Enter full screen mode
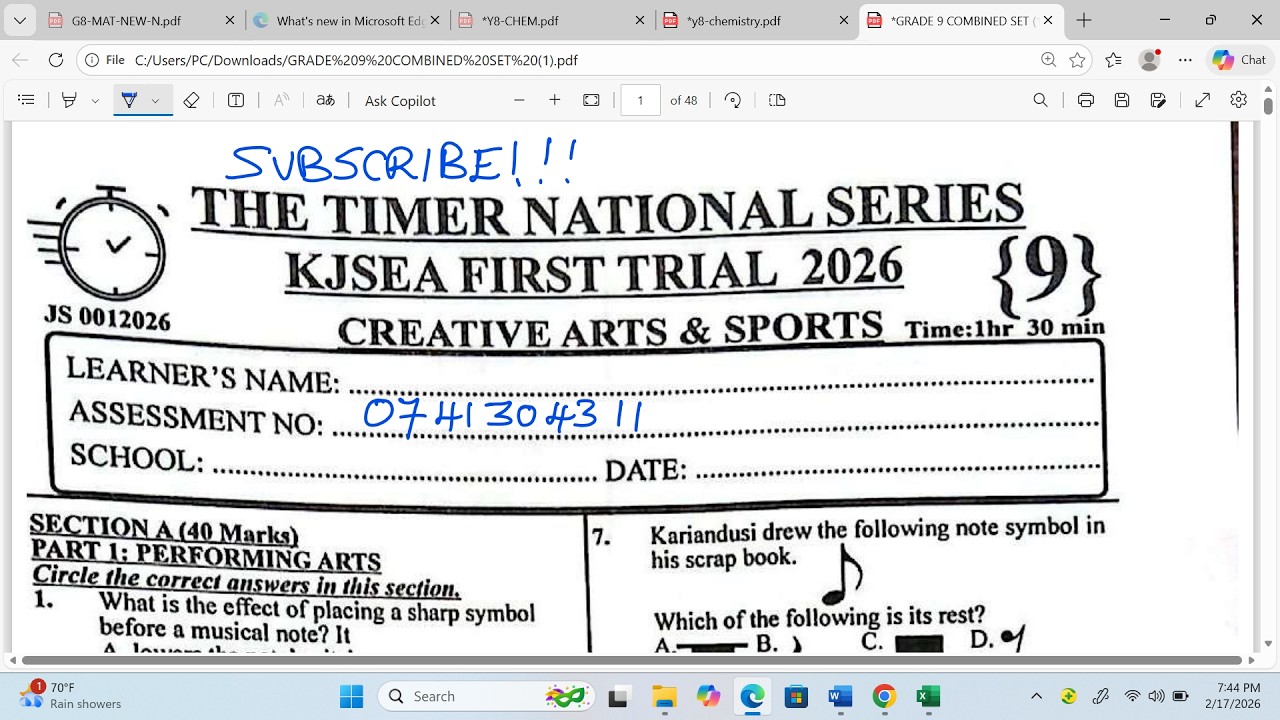Screen dimensions: 1280x720 1203,100
